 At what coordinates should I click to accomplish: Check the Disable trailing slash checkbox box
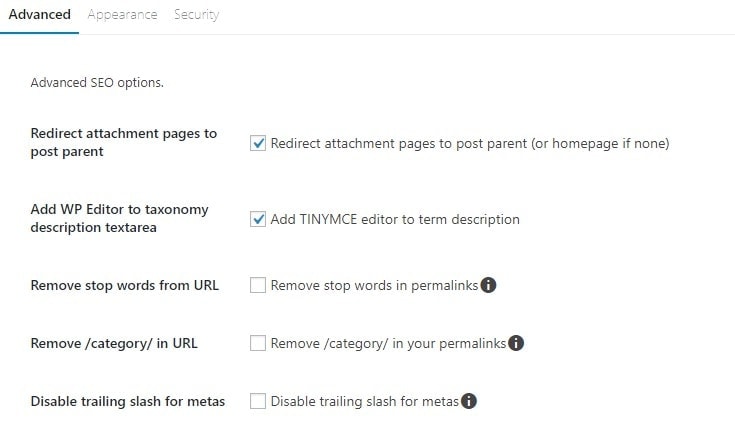pyautogui.click(x=258, y=401)
